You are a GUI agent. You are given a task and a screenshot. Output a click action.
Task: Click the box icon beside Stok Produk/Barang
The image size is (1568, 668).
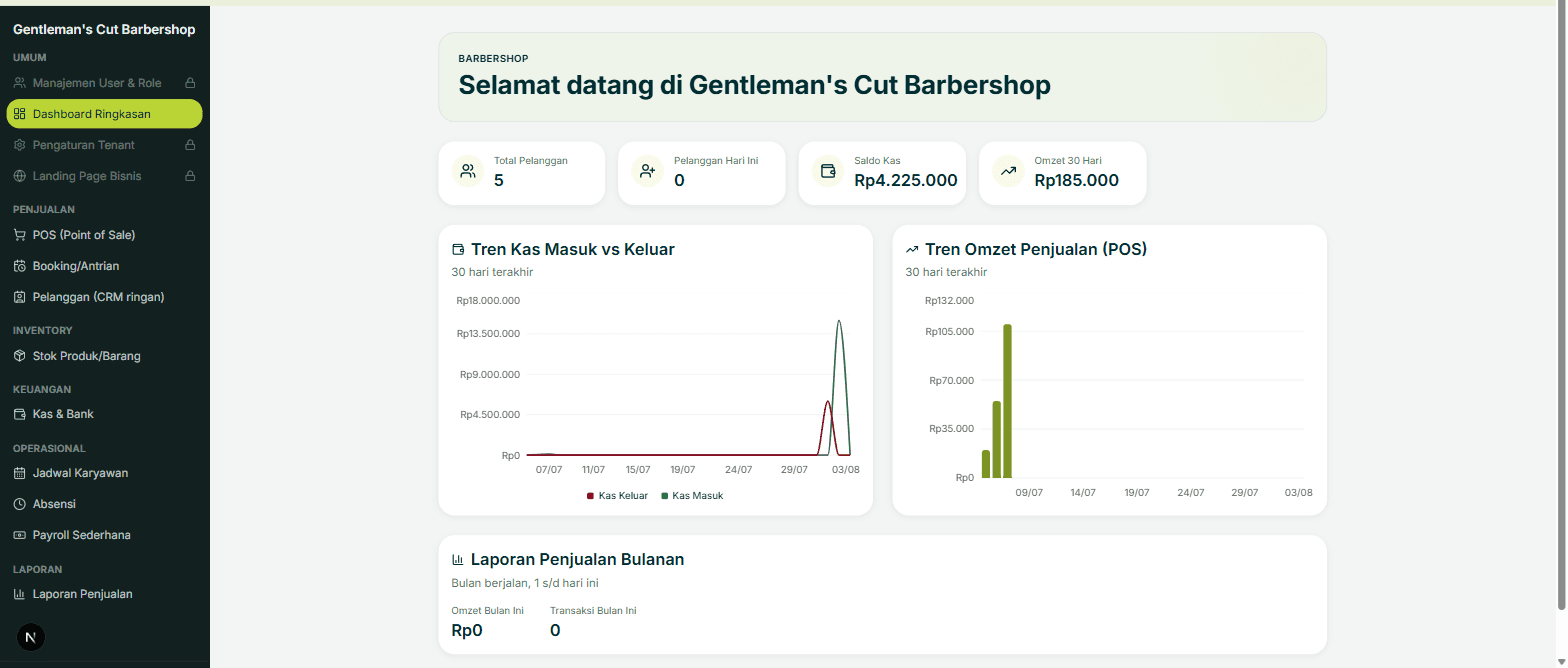point(20,356)
